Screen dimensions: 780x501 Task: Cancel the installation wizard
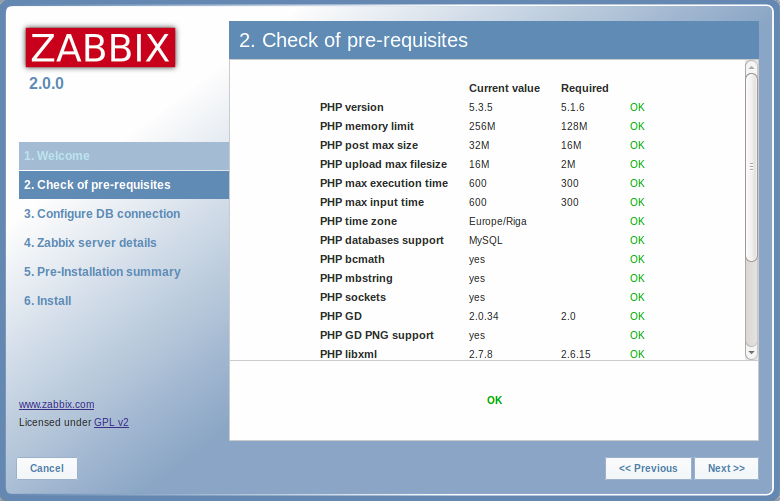tap(47, 468)
